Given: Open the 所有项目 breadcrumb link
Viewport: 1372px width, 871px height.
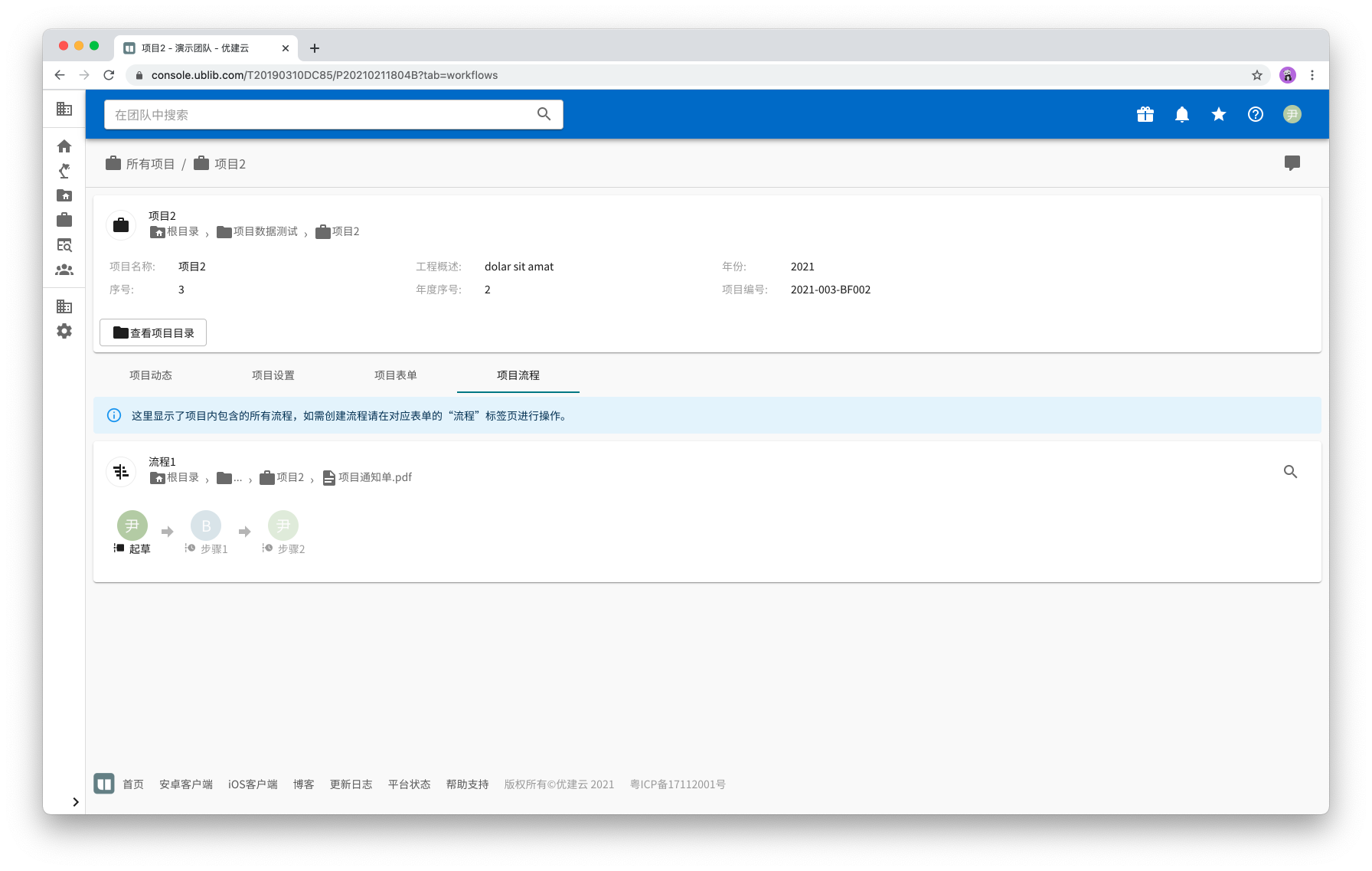Looking at the screenshot, I should (x=150, y=164).
